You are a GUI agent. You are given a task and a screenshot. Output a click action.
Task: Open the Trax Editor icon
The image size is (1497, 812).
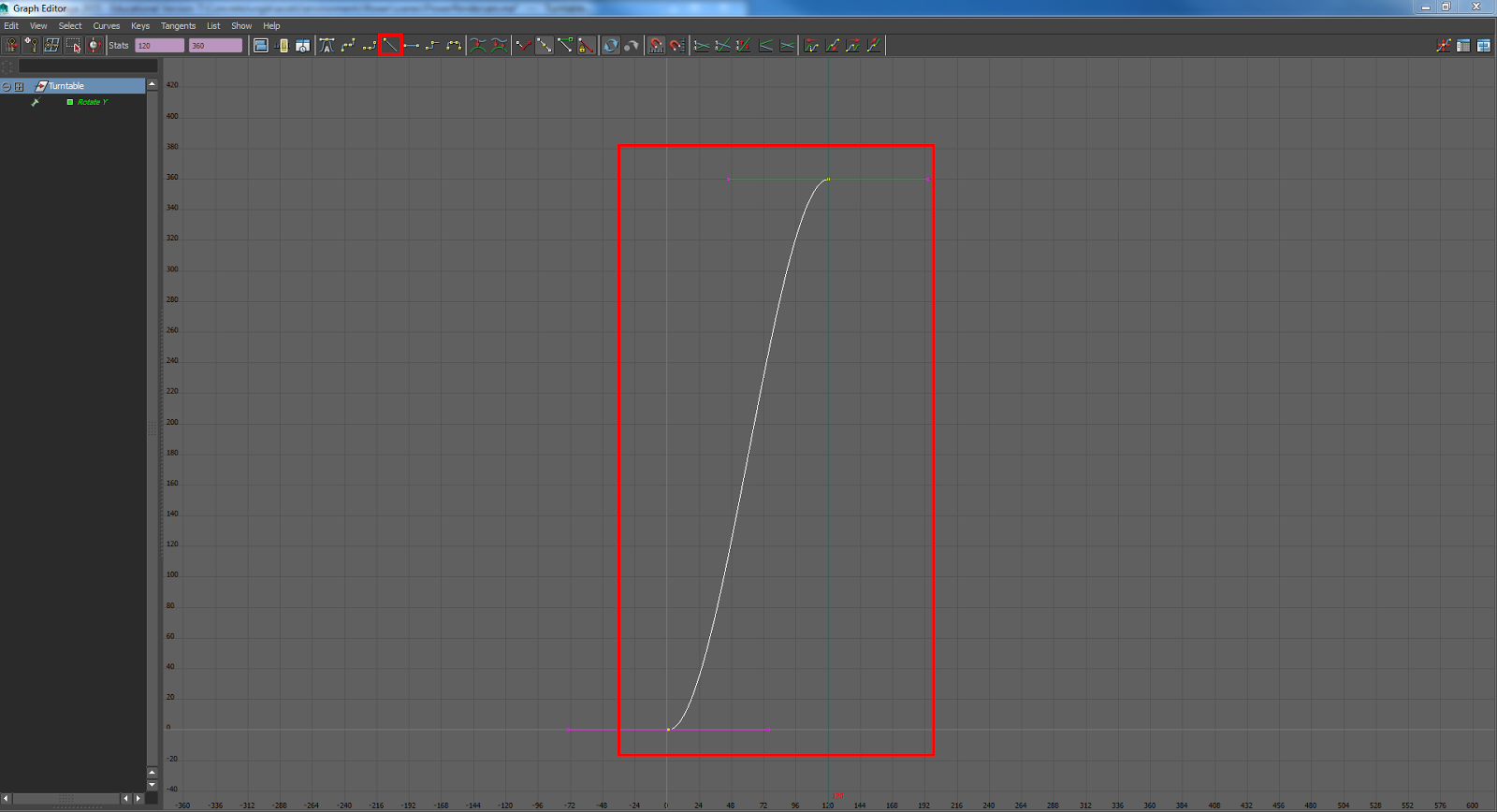(1484, 45)
